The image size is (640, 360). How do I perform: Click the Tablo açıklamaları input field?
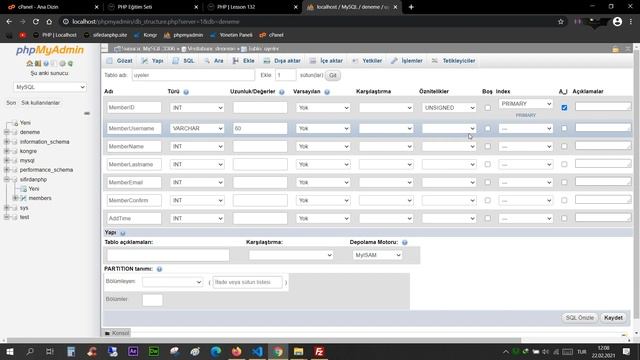[168, 255]
